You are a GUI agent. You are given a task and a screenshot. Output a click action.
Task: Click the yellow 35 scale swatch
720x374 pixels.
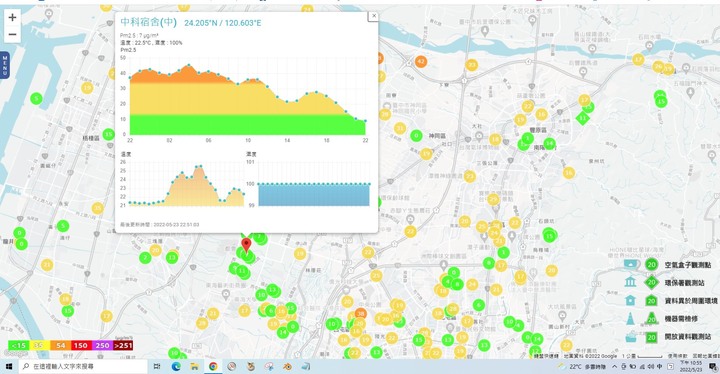pyautogui.click(x=39, y=346)
